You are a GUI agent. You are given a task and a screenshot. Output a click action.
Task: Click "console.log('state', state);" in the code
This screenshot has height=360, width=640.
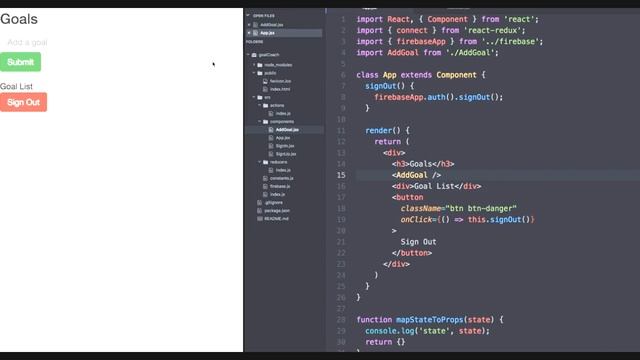coord(427,331)
